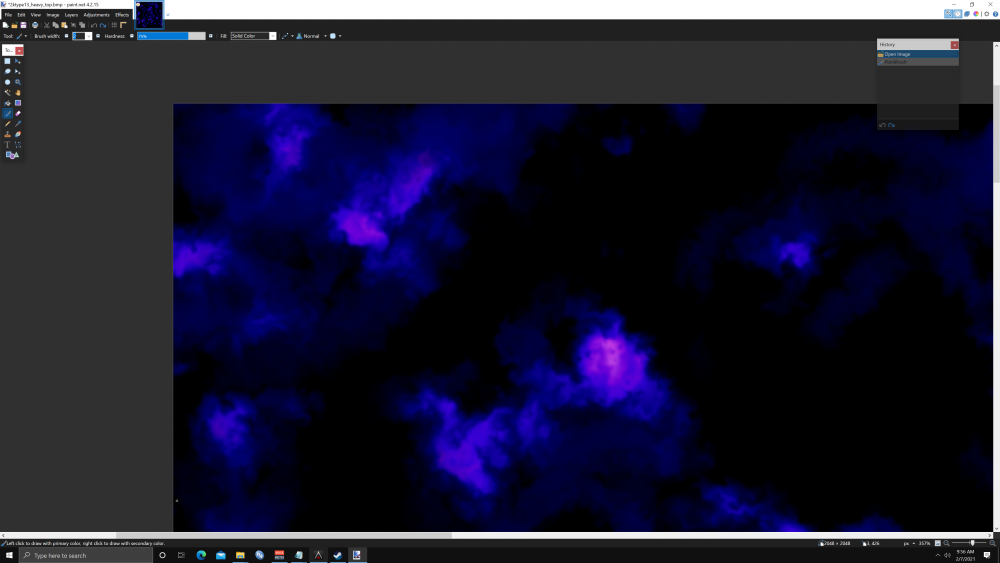
Task: Toggle the rulers display
Action: click(123, 26)
